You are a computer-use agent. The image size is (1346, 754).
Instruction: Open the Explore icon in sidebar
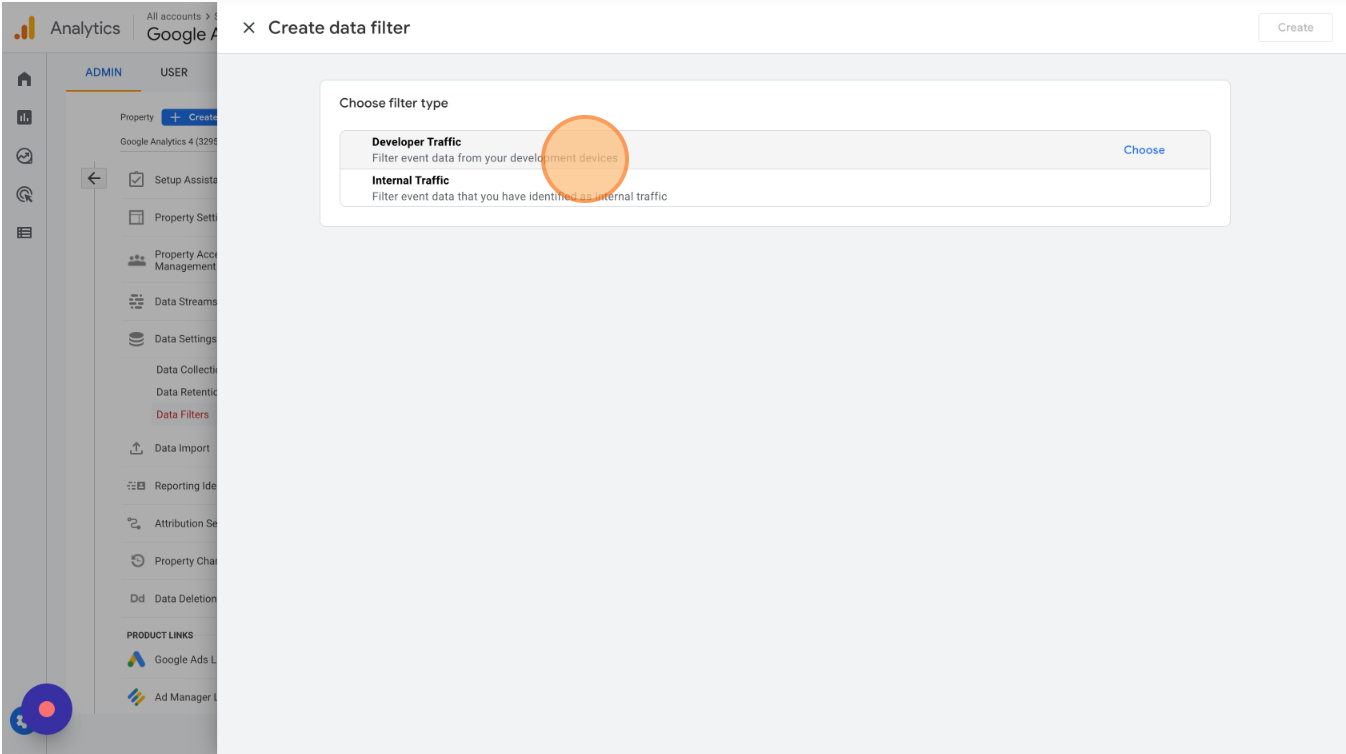click(x=25, y=156)
